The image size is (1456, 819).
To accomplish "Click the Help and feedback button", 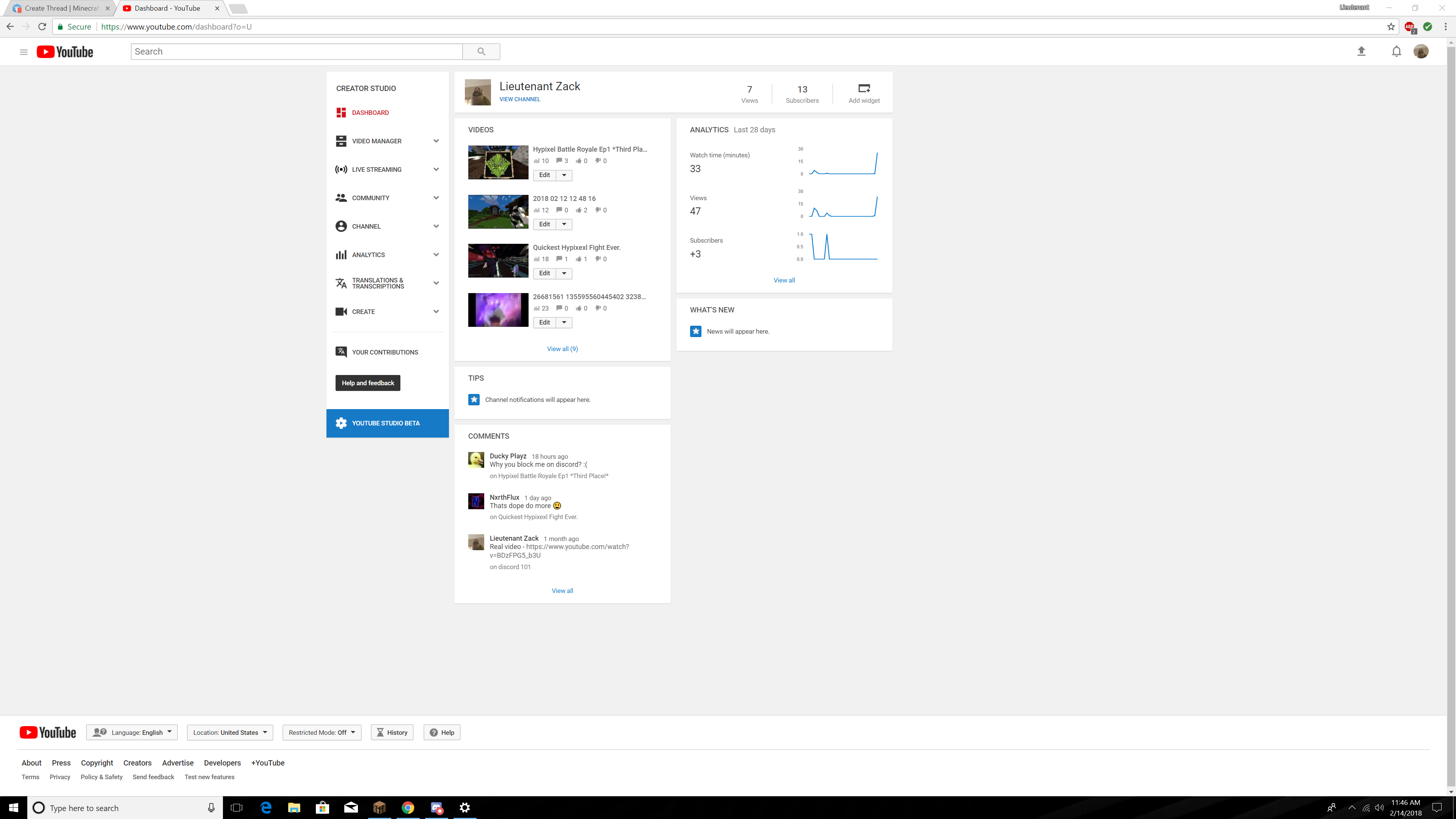I will [x=367, y=383].
